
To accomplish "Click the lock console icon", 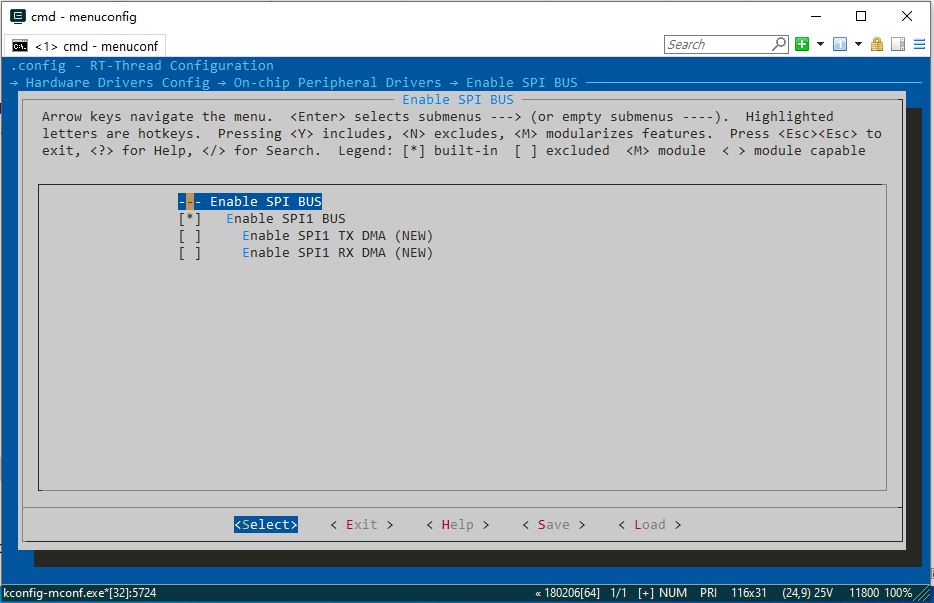I will tap(877, 44).
